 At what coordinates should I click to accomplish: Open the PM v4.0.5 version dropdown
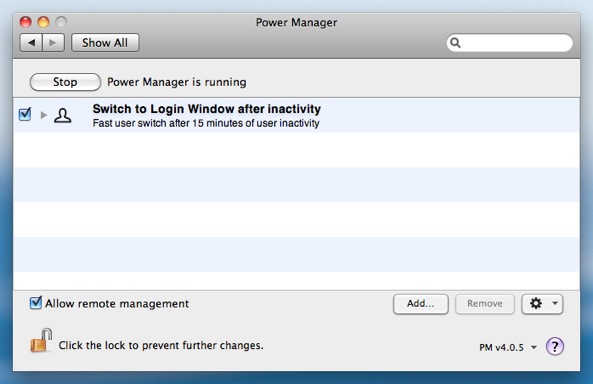tap(508, 347)
